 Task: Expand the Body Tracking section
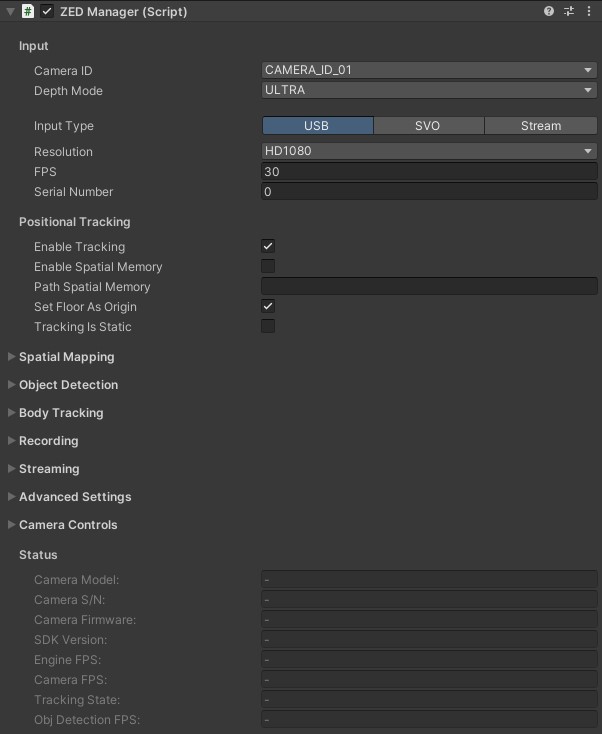(12, 413)
